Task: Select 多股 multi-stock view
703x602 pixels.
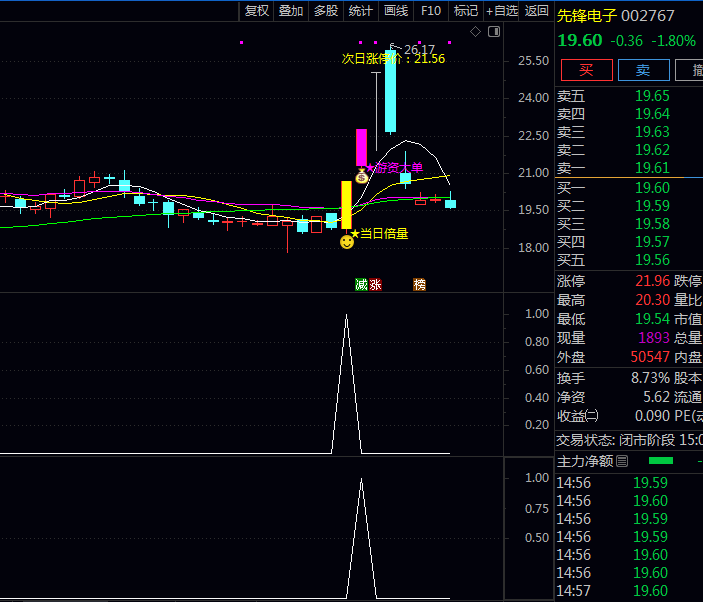Action: (326, 11)
